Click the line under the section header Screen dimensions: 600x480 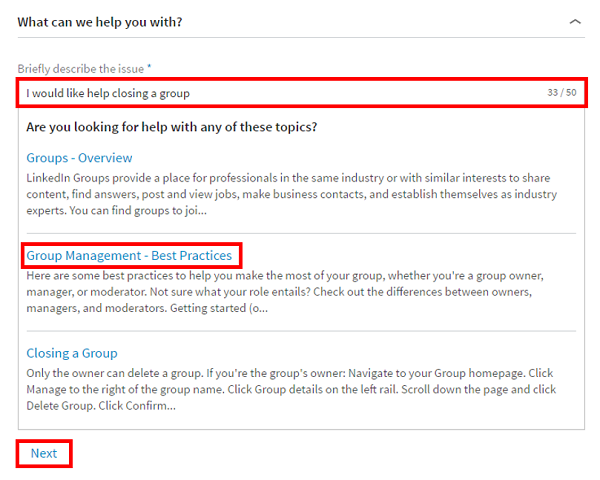click(x=300, y=38)
